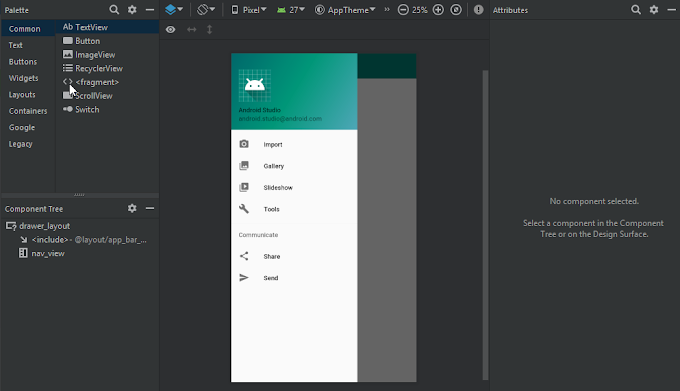Minimize the Attributes panel

point(671,10)
